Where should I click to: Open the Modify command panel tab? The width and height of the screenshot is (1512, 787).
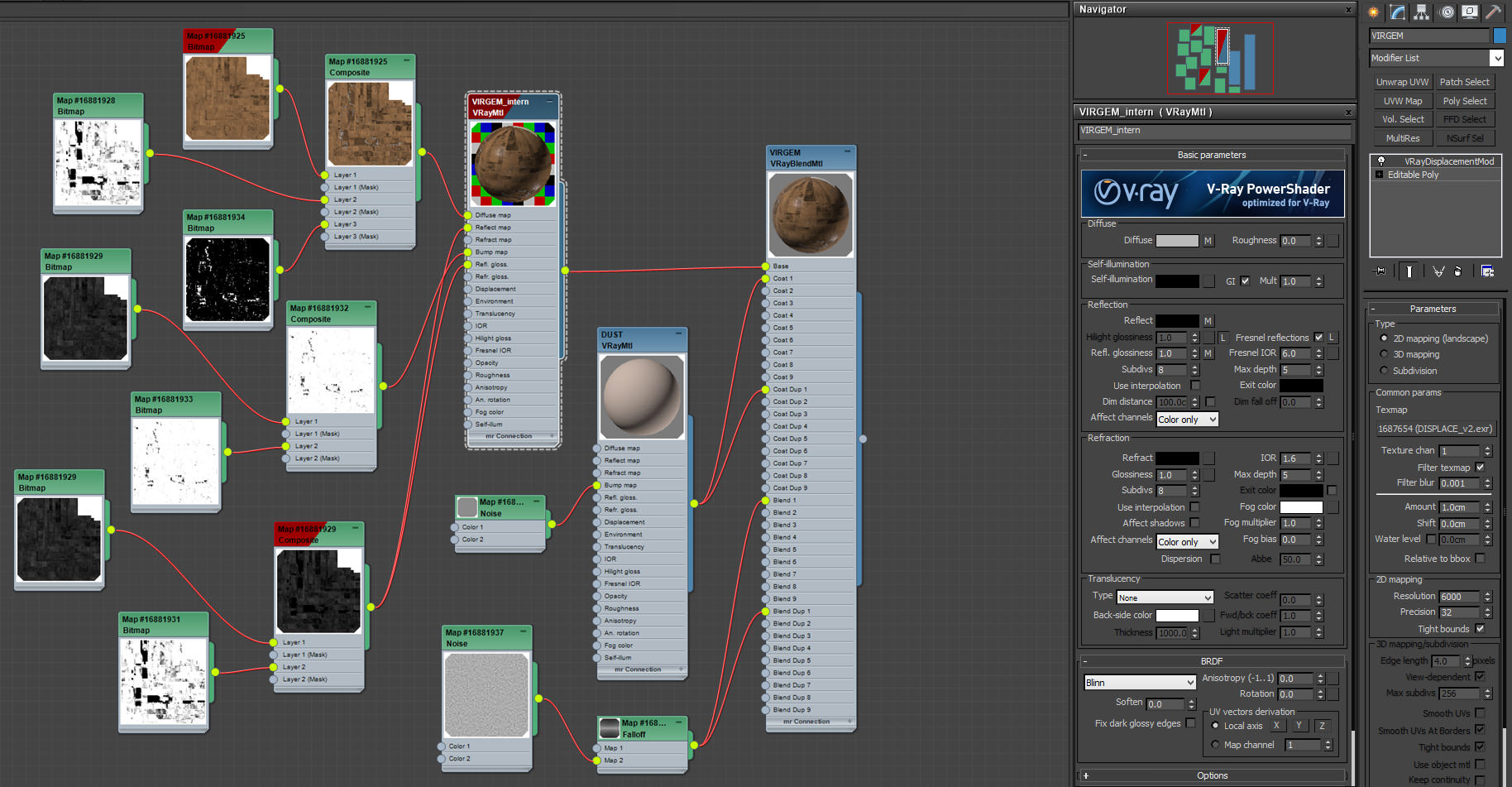[1398, 12]
